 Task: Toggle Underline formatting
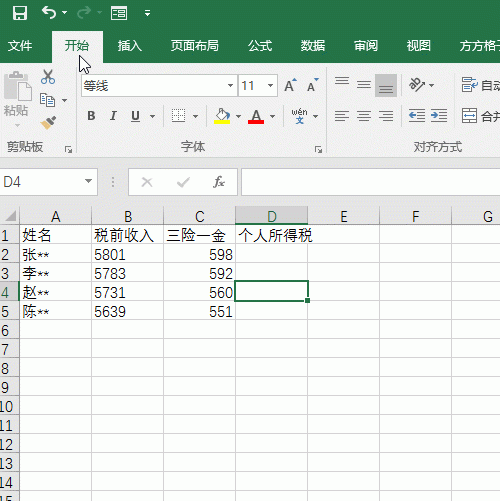tap(135, 116)
